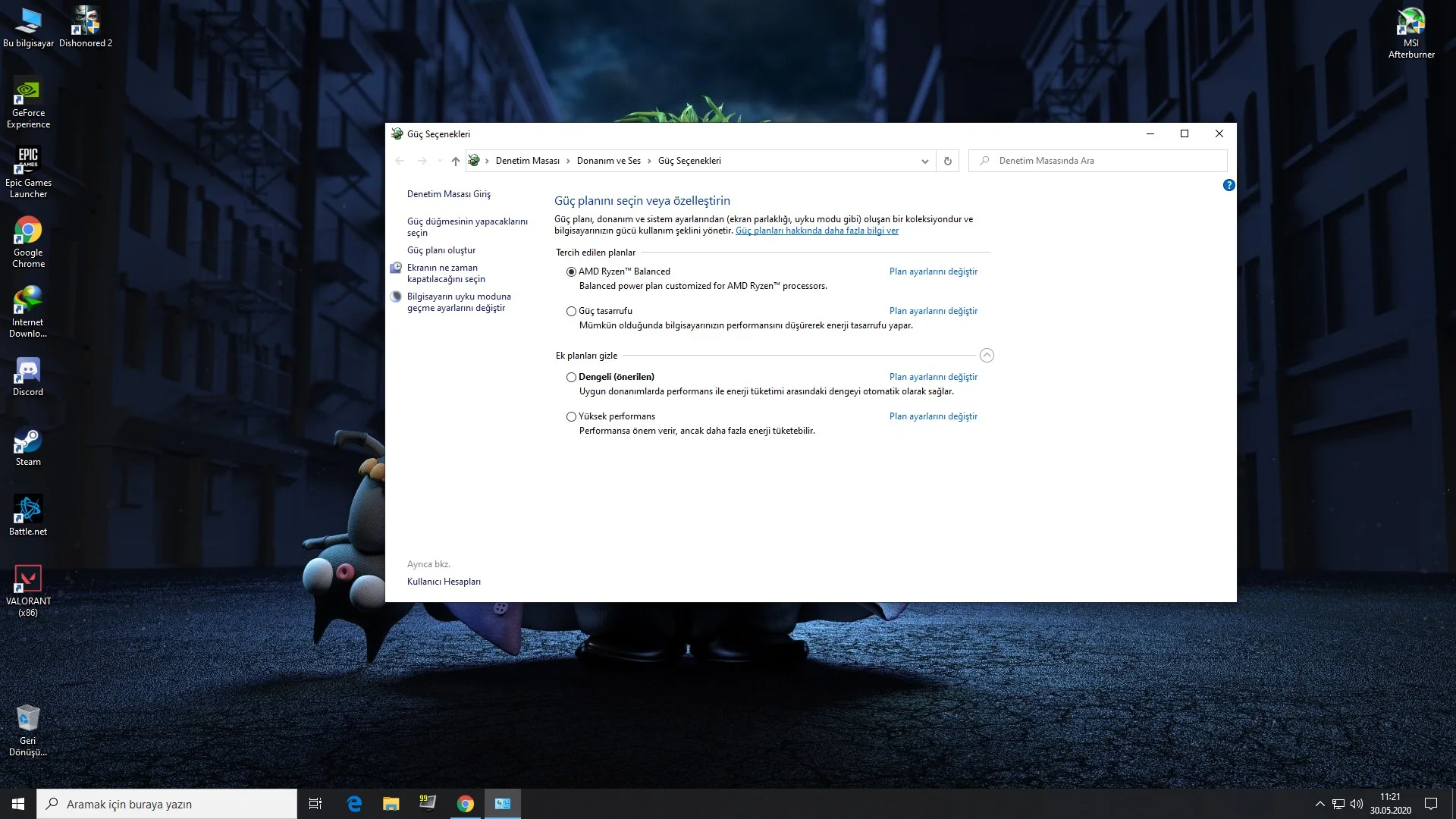Click the volume icon in system tray

click(x=1357, y=804)
